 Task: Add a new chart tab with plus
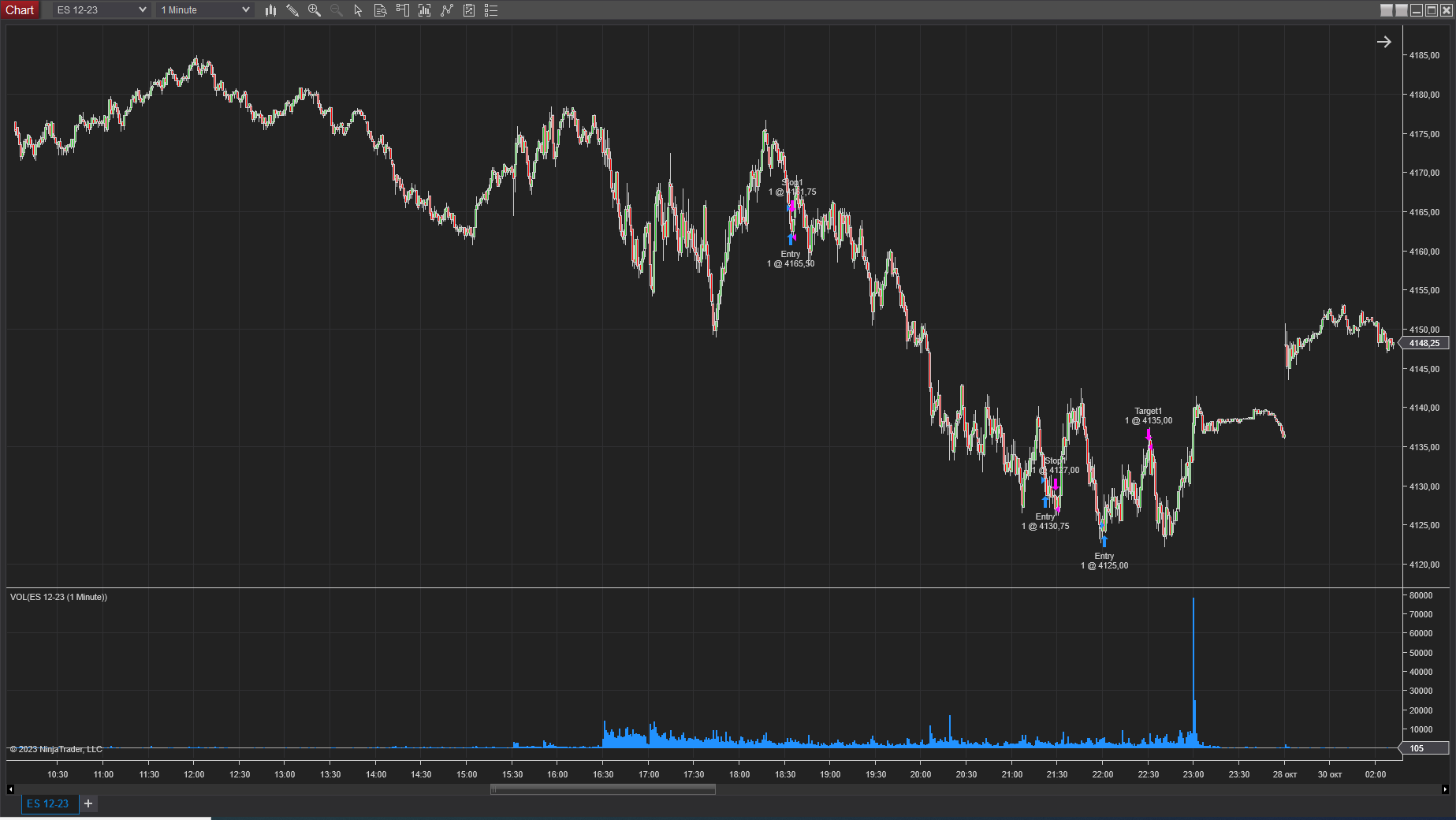88,803
